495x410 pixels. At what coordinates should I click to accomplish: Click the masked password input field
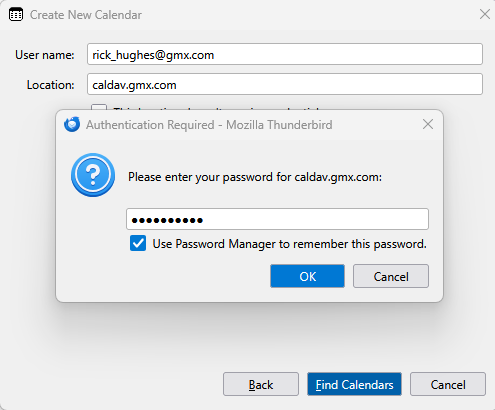pyautogui.click(x=277, y=219)
